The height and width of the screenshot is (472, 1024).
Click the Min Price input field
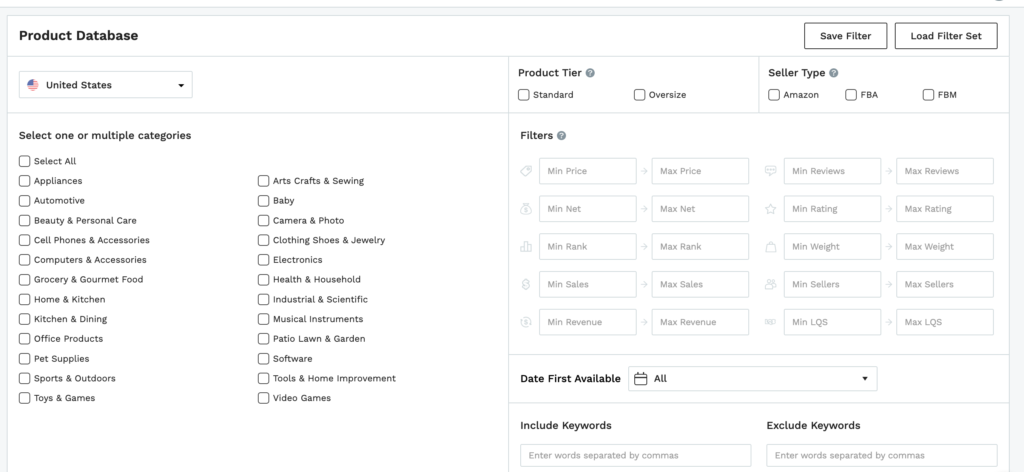[x=587, y=171]
